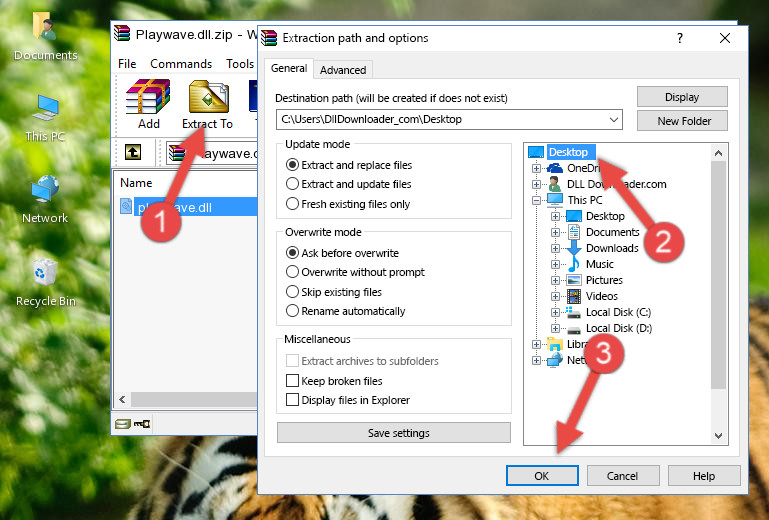Click the Cancel button
The image size is (769, 520).
tap(622, 476)
